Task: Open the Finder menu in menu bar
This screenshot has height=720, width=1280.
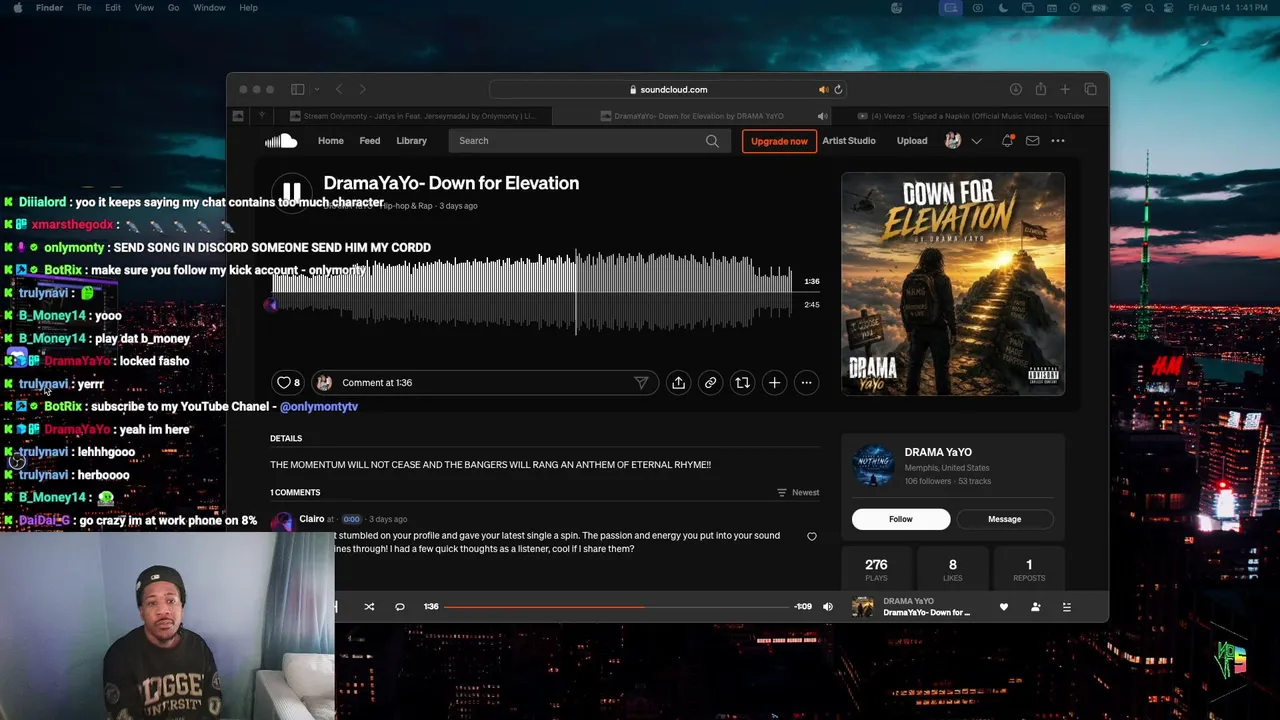Action: pos(49,8)
